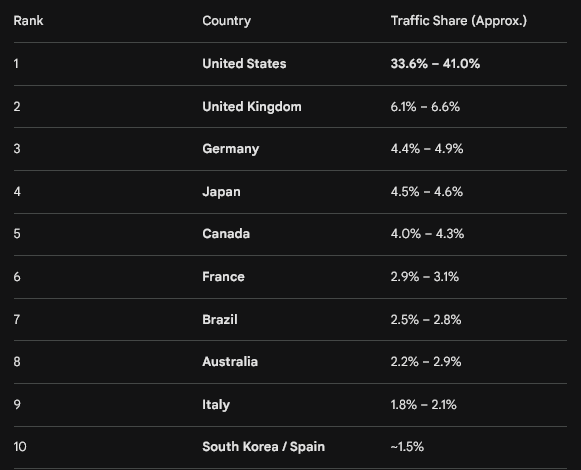Select rank number 10 cell
Screen dimensions: 581x470
pyautogui.click(x=20, y=447)
